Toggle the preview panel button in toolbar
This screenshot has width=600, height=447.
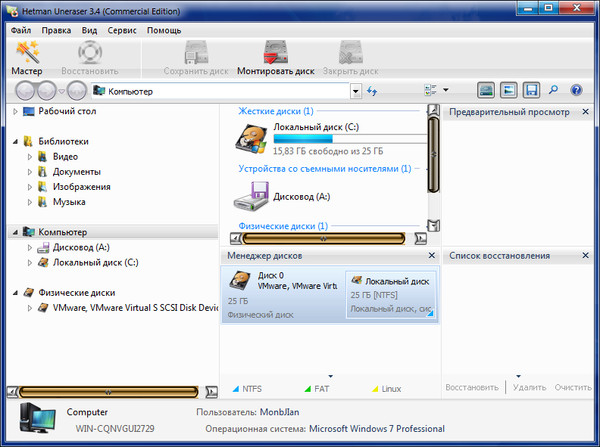509,91
